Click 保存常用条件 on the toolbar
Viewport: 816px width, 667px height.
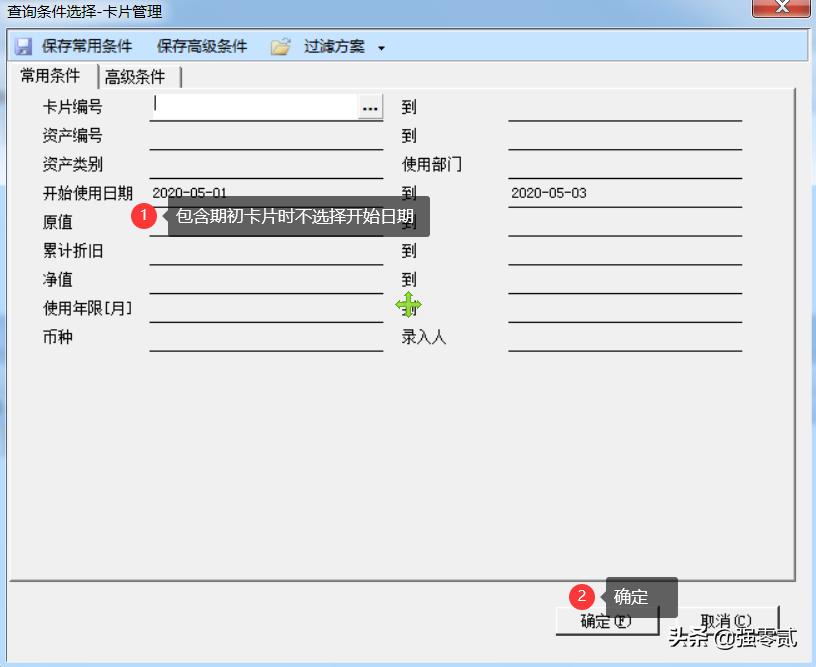coord(89,45)
